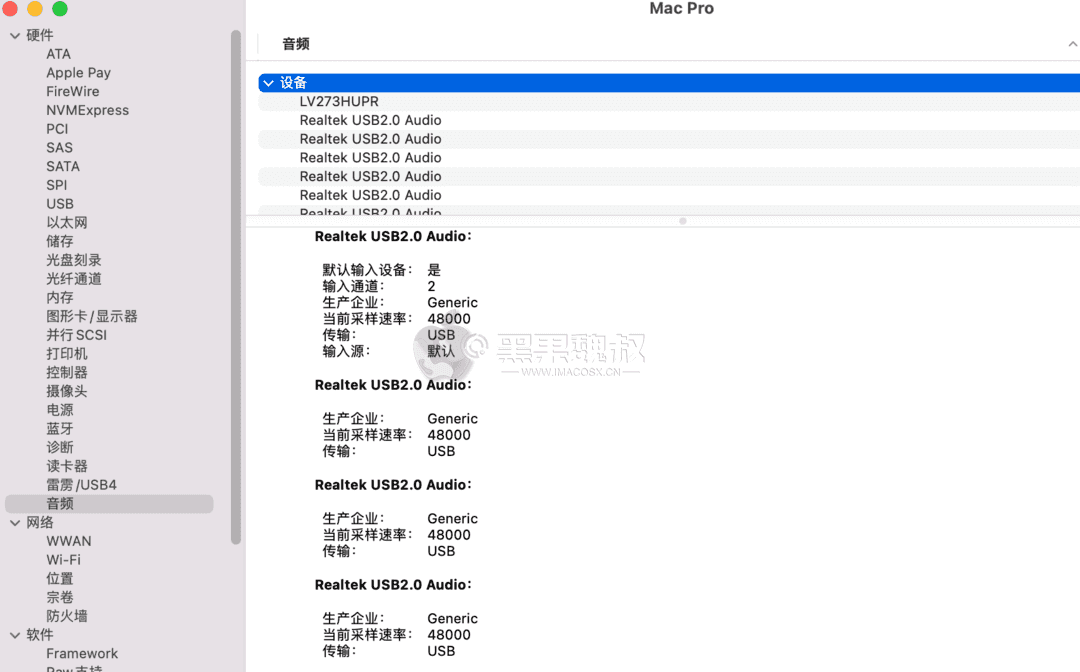Select 内存 in sidebar
Screen dimensions: 1080x672
pyautogui.click(x=60, y=297)
